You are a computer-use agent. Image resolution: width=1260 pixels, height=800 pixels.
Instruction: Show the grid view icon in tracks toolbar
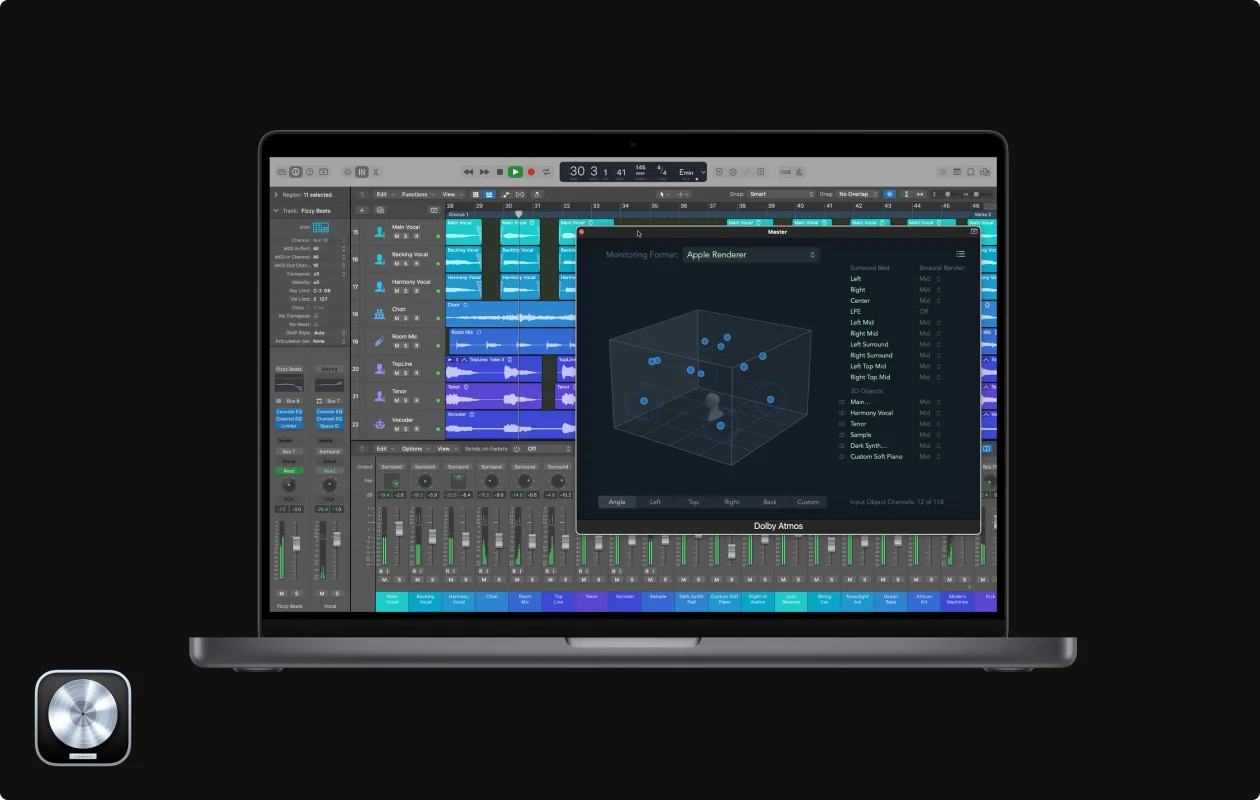pyautogui.click(x=475, y=194)
